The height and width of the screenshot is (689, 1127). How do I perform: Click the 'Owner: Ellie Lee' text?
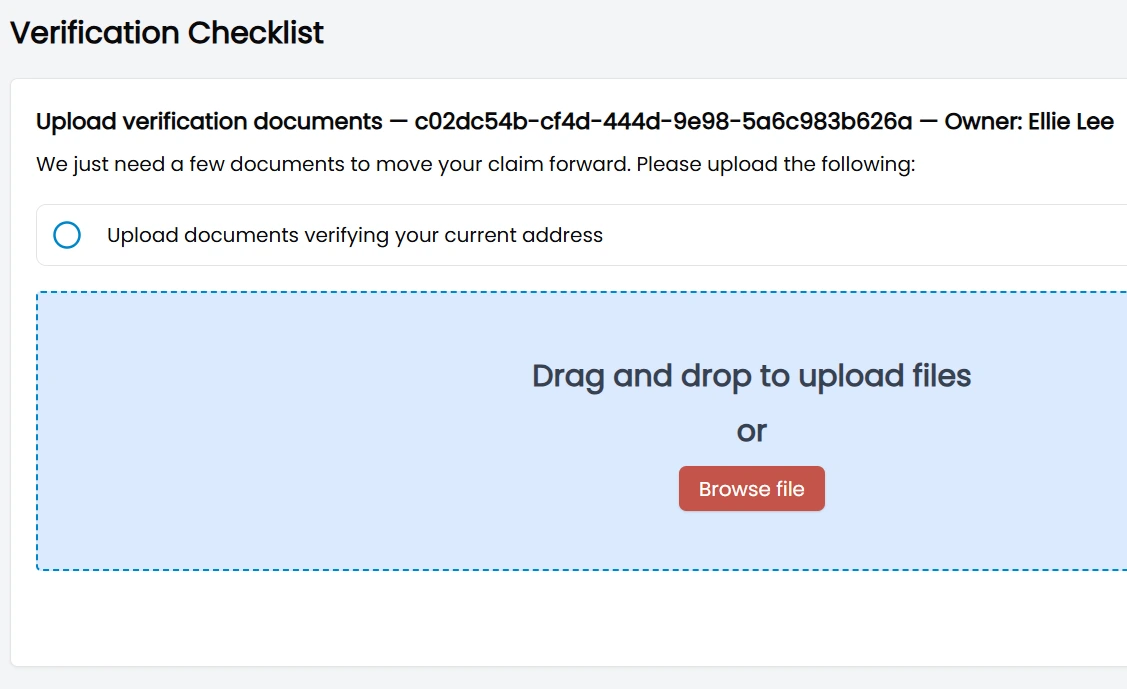click(x=1029, y=122)
